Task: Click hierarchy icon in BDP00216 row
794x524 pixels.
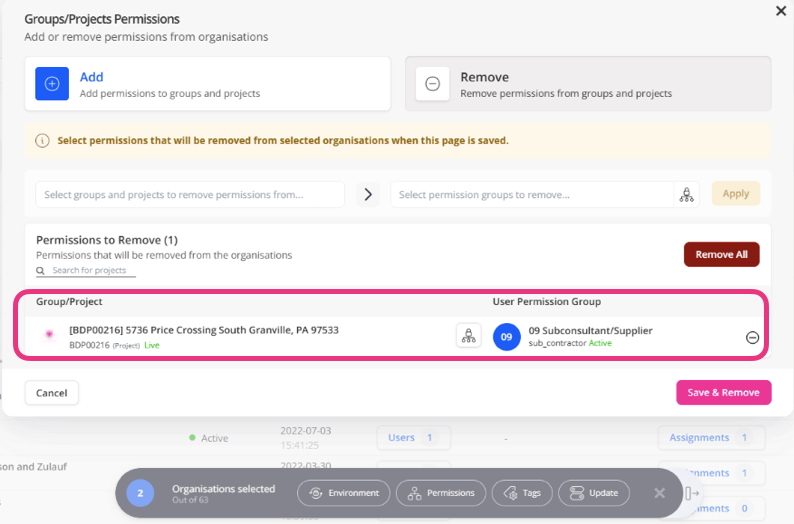Action: pyautogui.click(x=468, y=336)
